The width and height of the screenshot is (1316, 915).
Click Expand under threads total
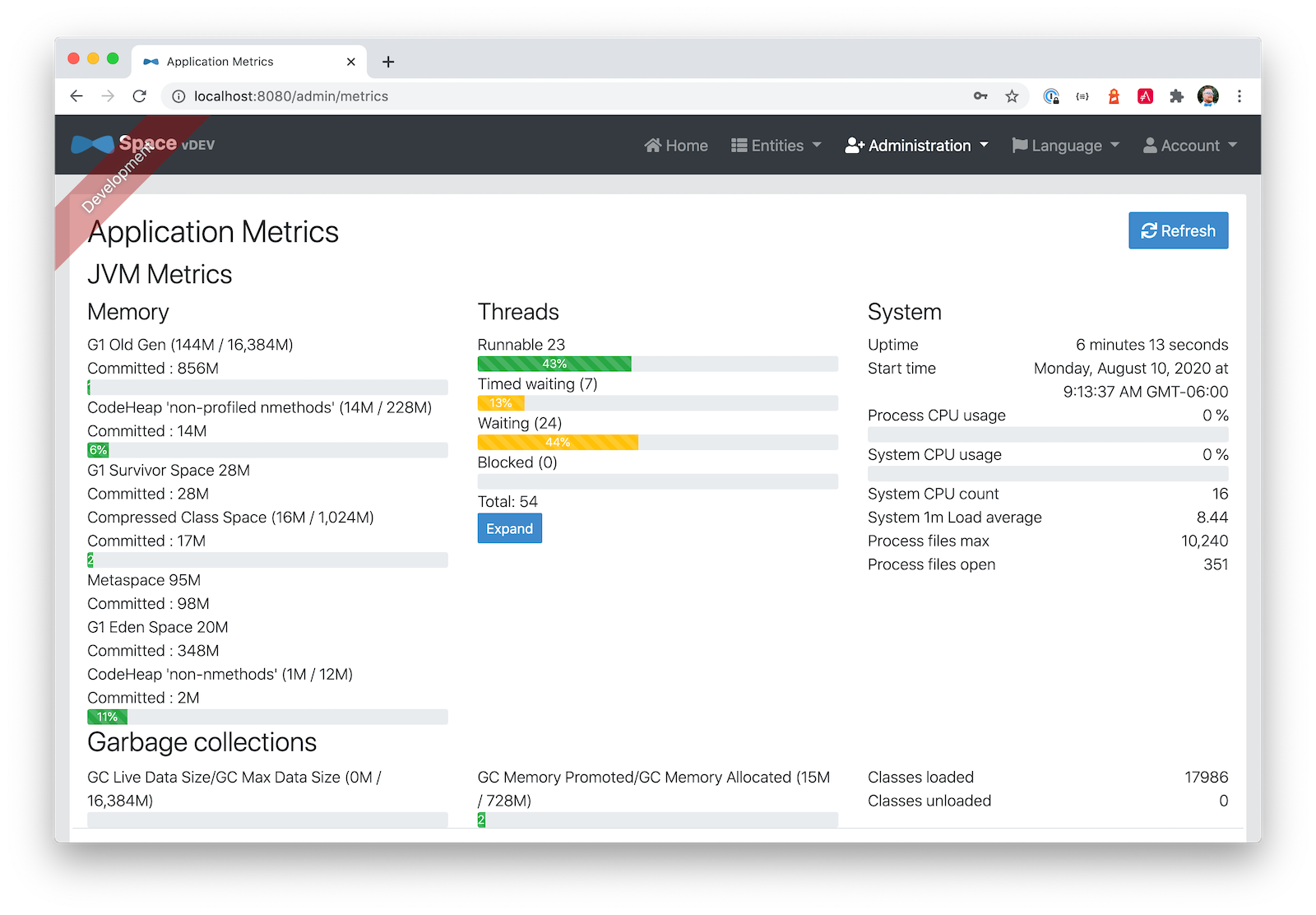pyautogui.click(x=509, y=528)
